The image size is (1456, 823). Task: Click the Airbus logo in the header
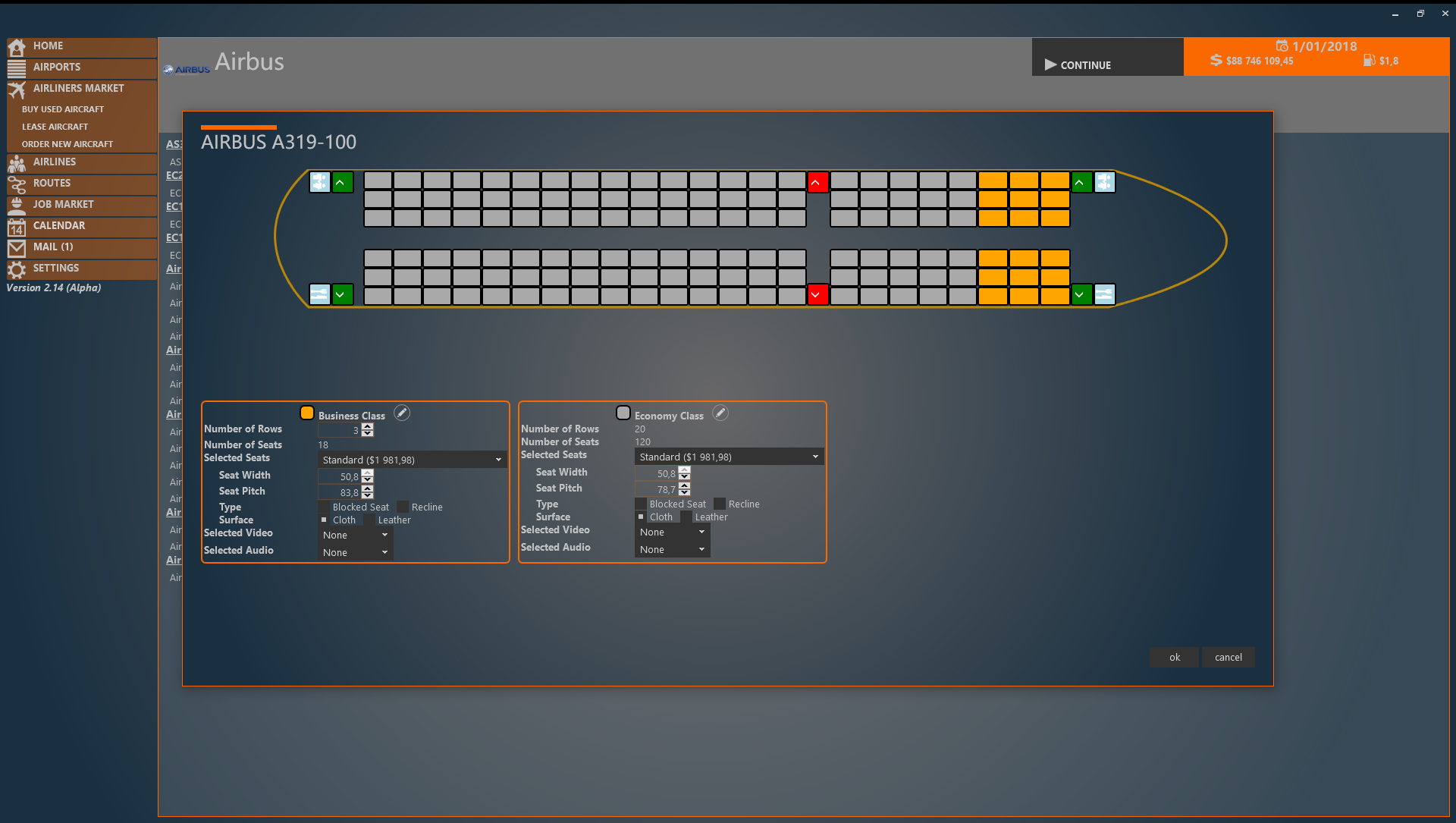click(187, 69)
